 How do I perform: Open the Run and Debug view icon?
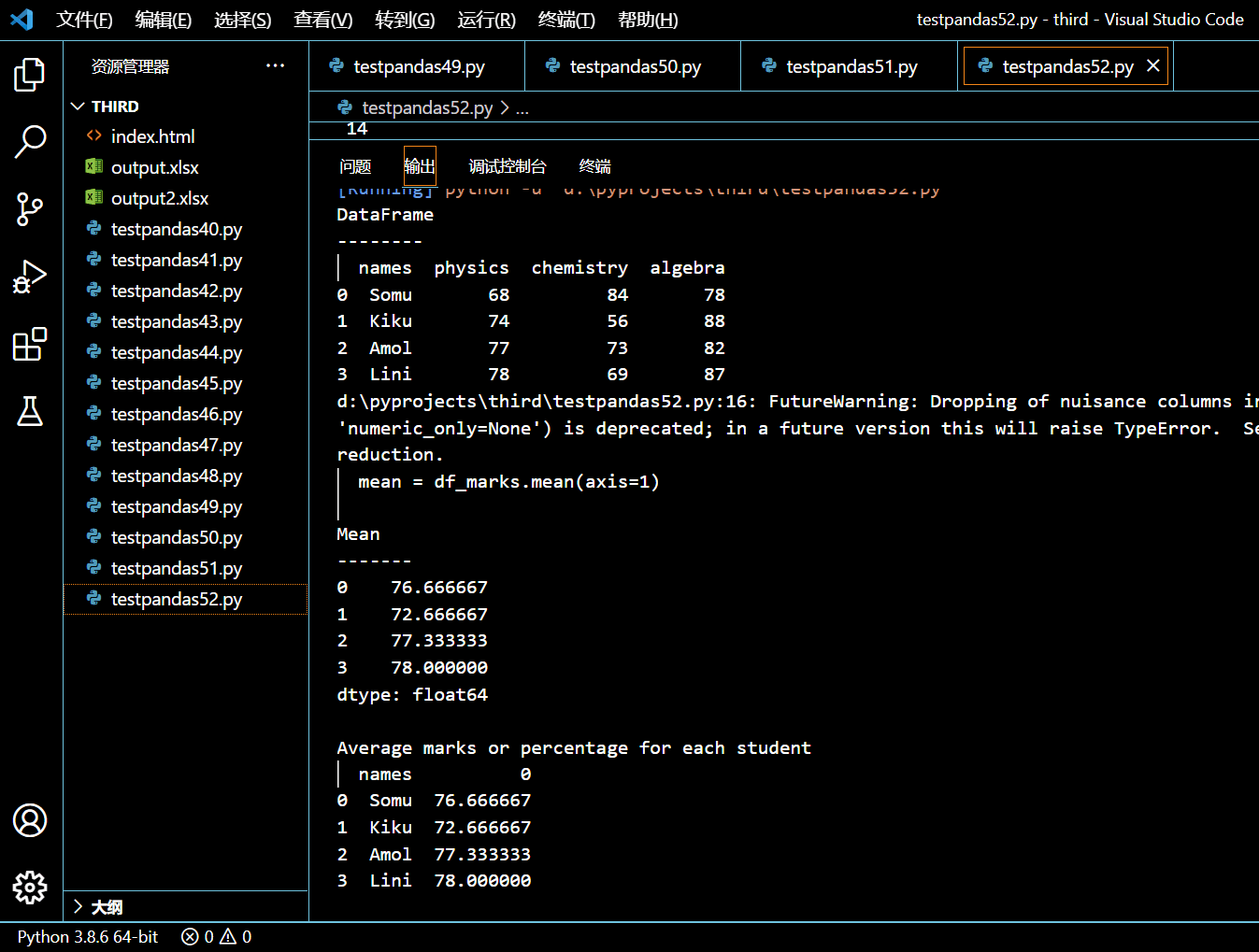pos(30,277)
